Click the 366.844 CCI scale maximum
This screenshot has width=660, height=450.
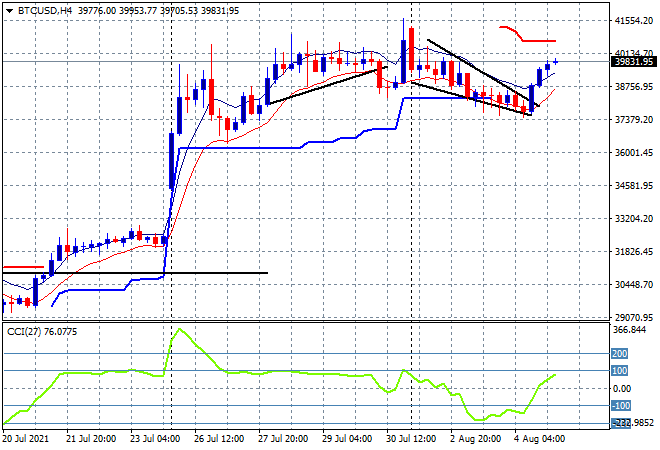pos(629,330)
